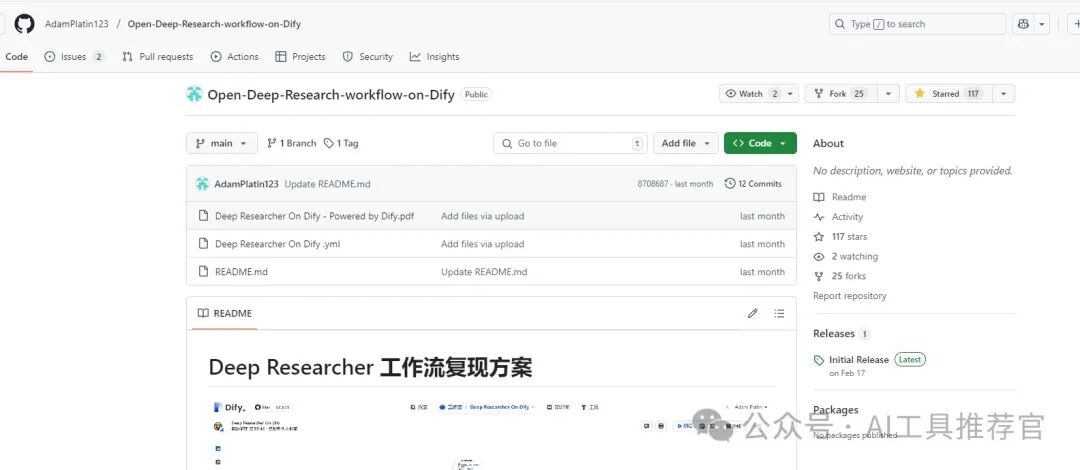The image size is (1080, 470).
Task: Click Report repository link
Action: pyautogui.click(x=850, y=296)
